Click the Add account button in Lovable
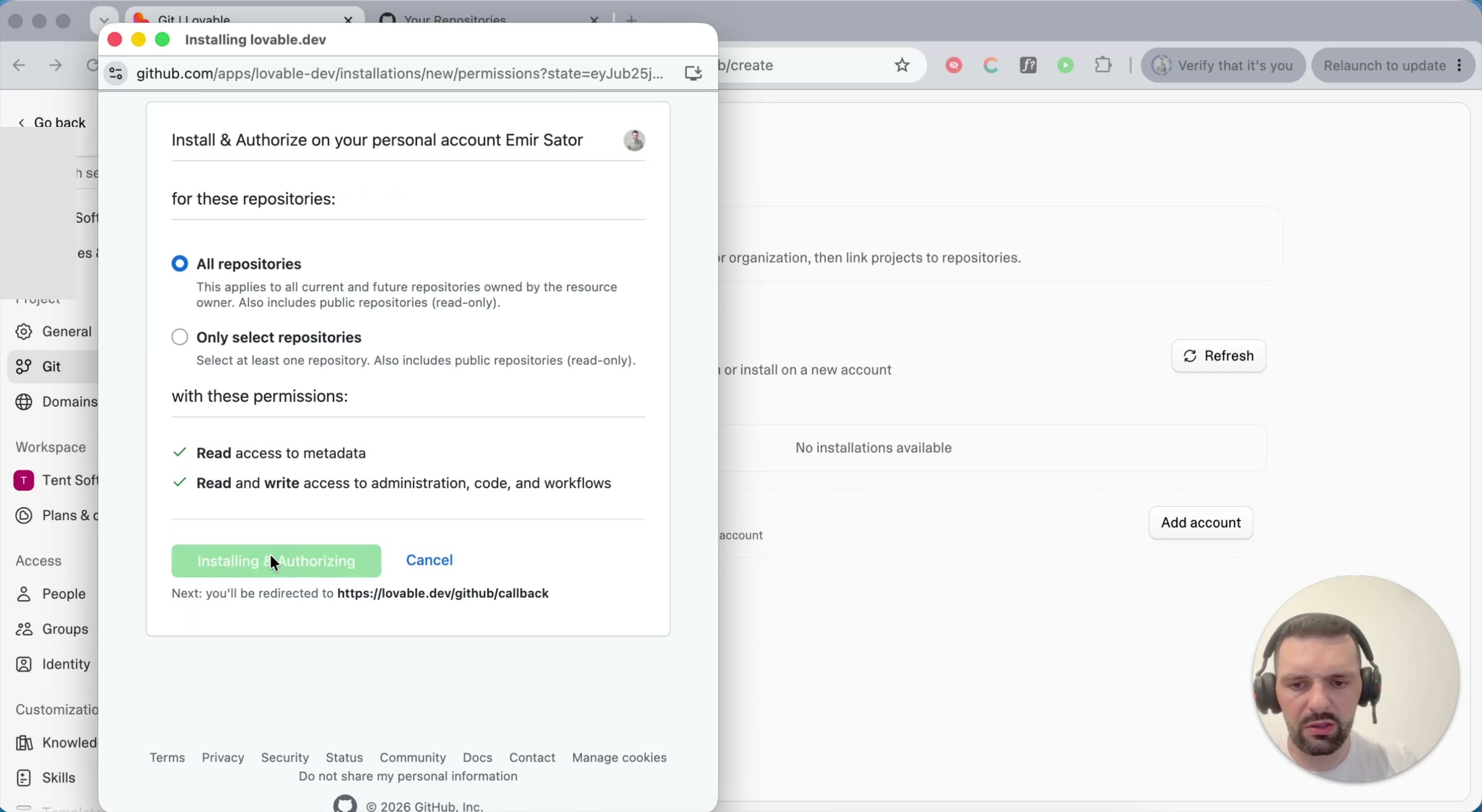The width and height of the screenshot is (1482, 812). click(x=1201, y=523)
